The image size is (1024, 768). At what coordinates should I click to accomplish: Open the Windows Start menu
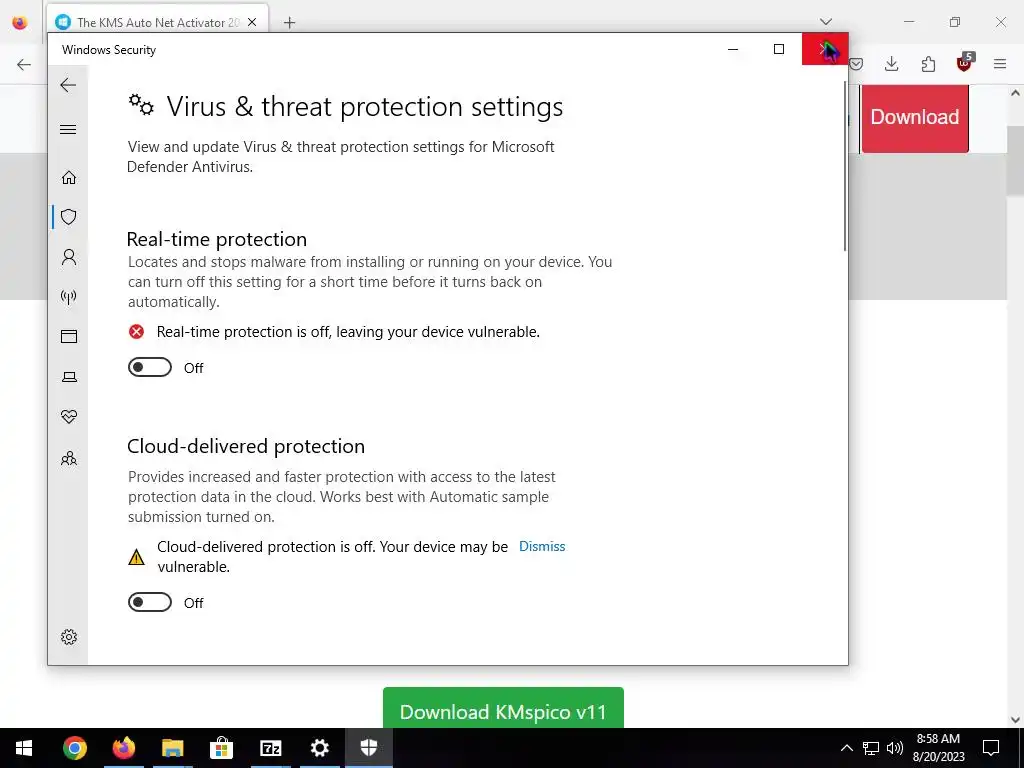(24, 748)
